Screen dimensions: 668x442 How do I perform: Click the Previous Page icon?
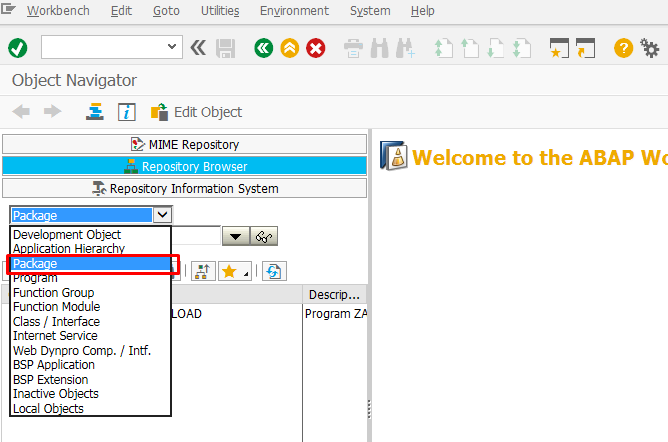point(470,48)
